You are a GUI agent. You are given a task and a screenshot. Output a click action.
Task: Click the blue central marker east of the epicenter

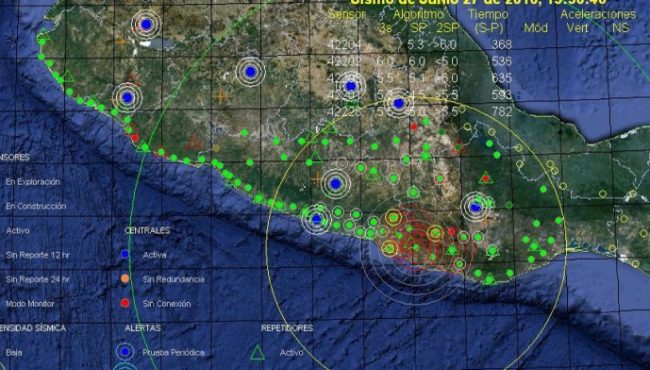(x=475, y=206)
